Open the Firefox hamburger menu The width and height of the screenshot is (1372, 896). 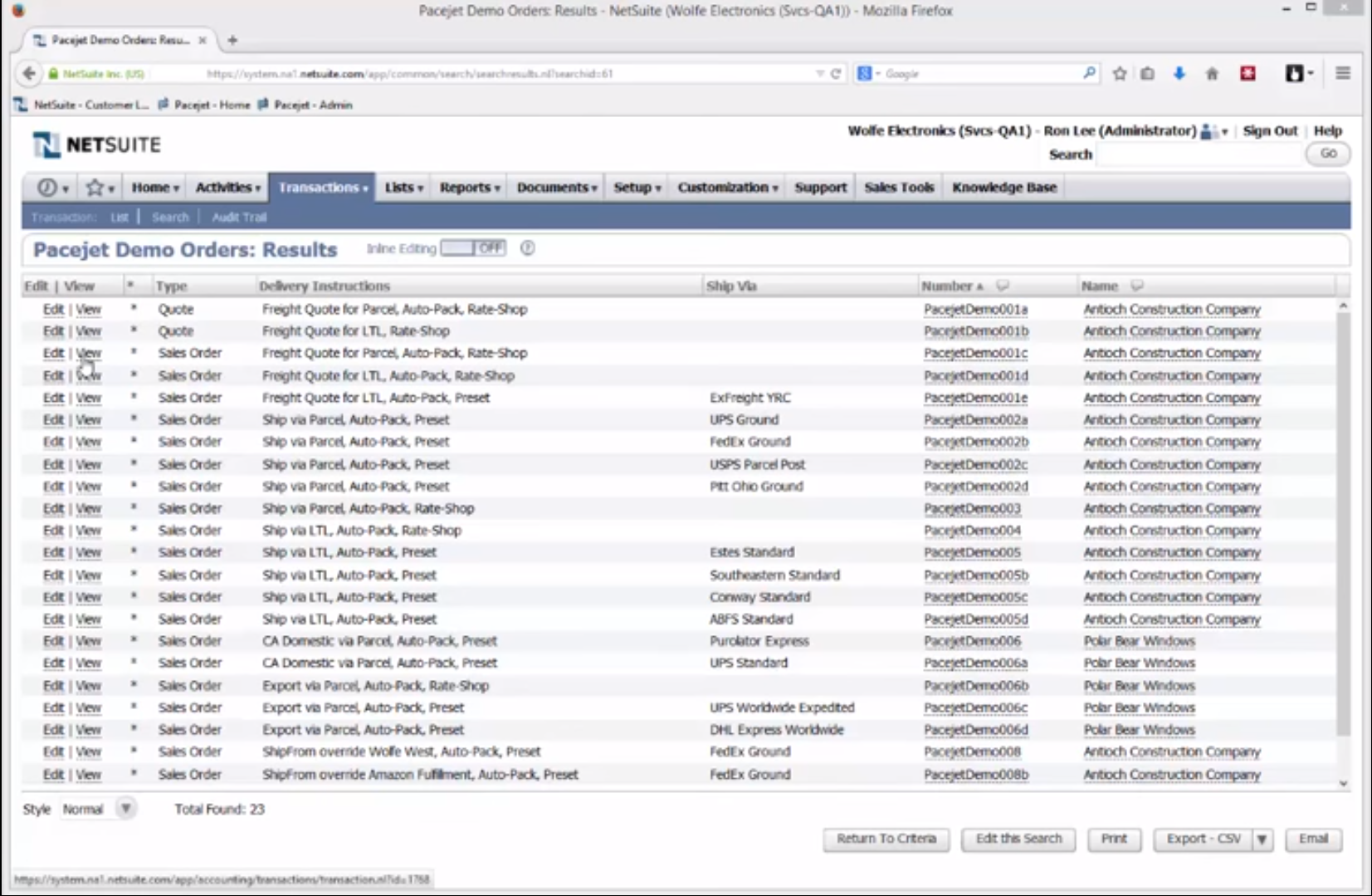tap(1343, 73)
